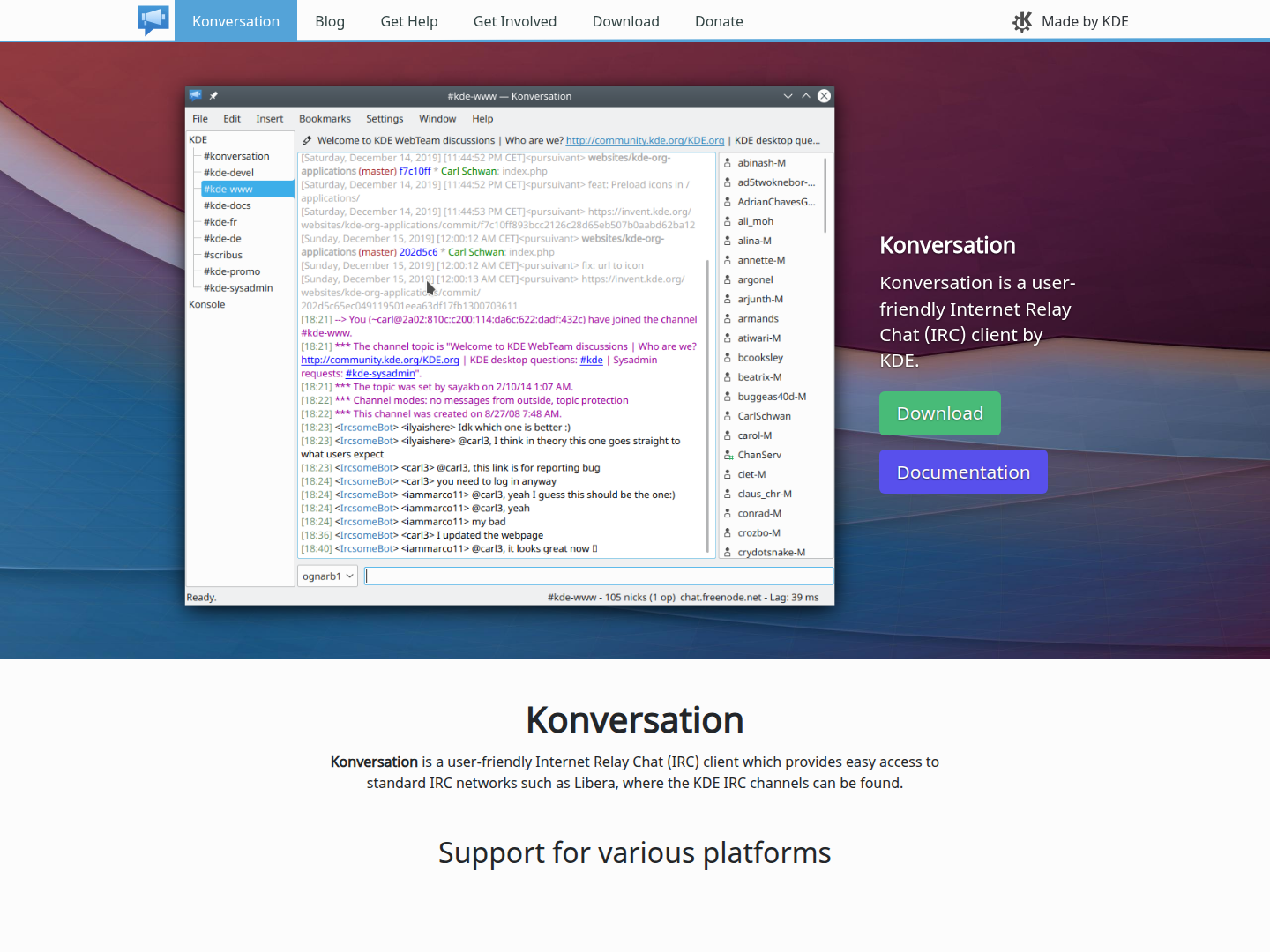Screen dimensions: 1270x952
Task: Click the purple Documentation button
Action: coord(963,472)
